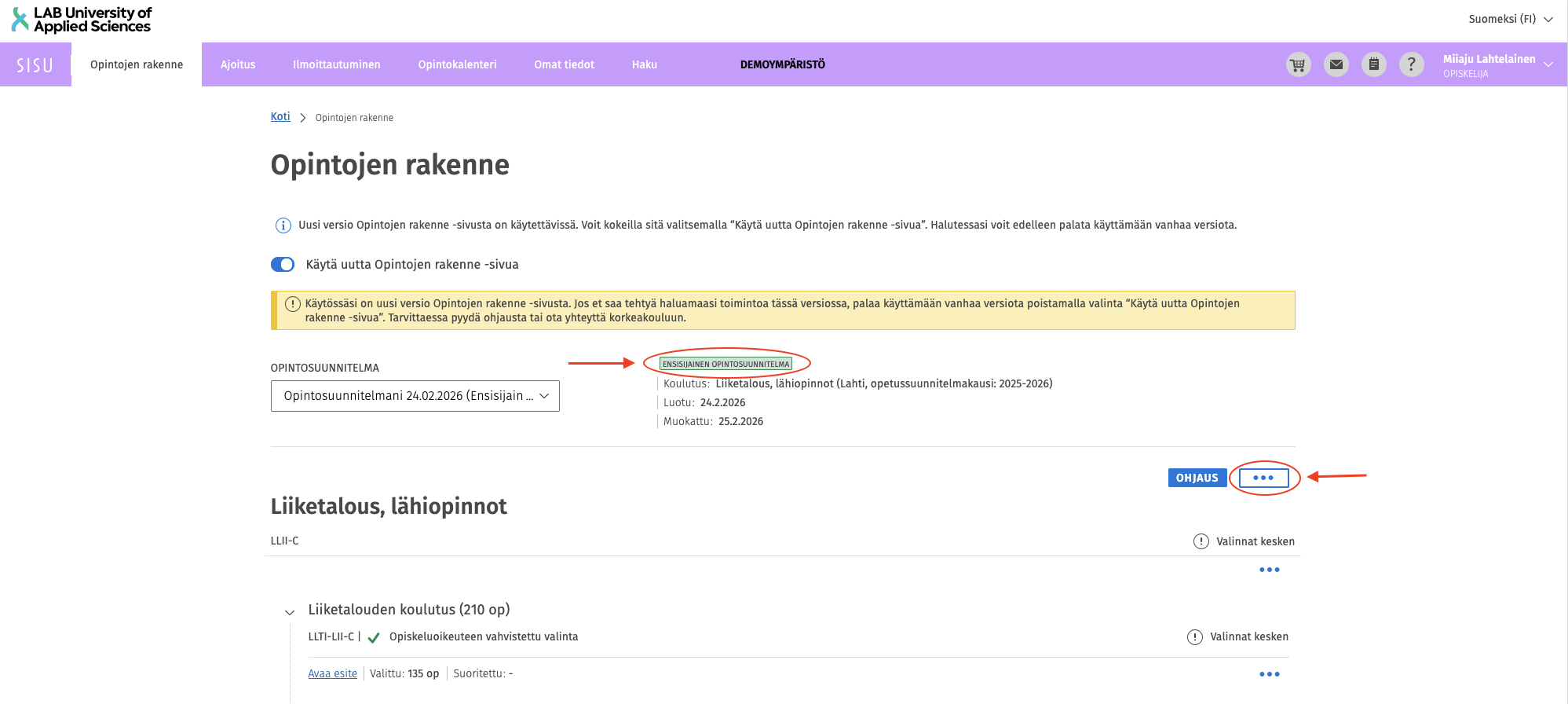Screen dimensions: 1568x704
Task: Click the OHJAUS button
Action: click(x=1197, y=478)
